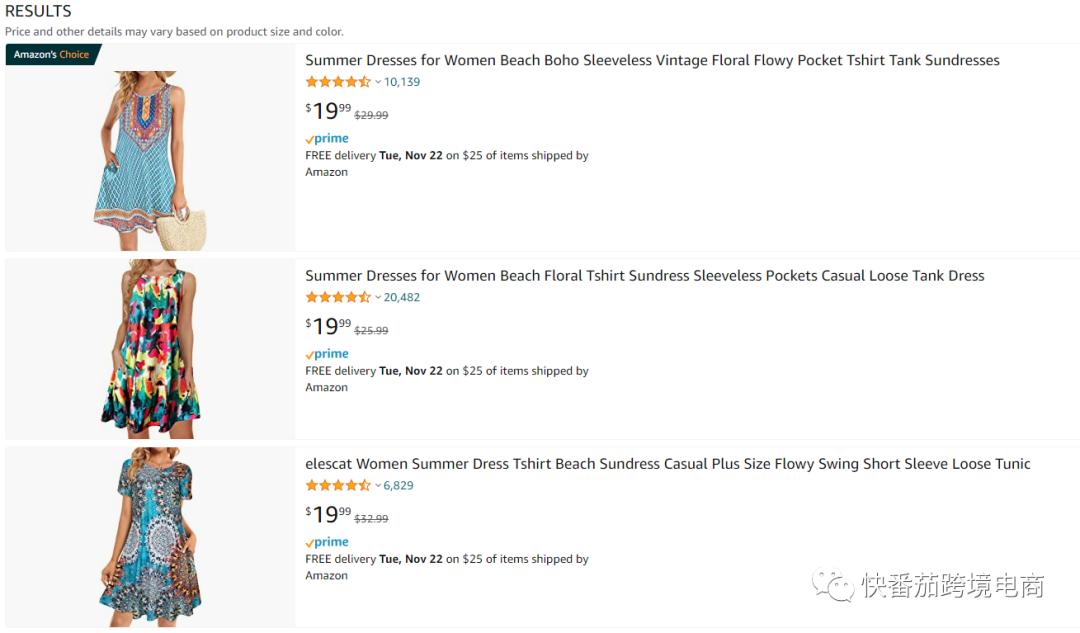Expand rating breakdown arrow beside 10,139
This screenshot has height=633, width=1080.
pos(378,82)
